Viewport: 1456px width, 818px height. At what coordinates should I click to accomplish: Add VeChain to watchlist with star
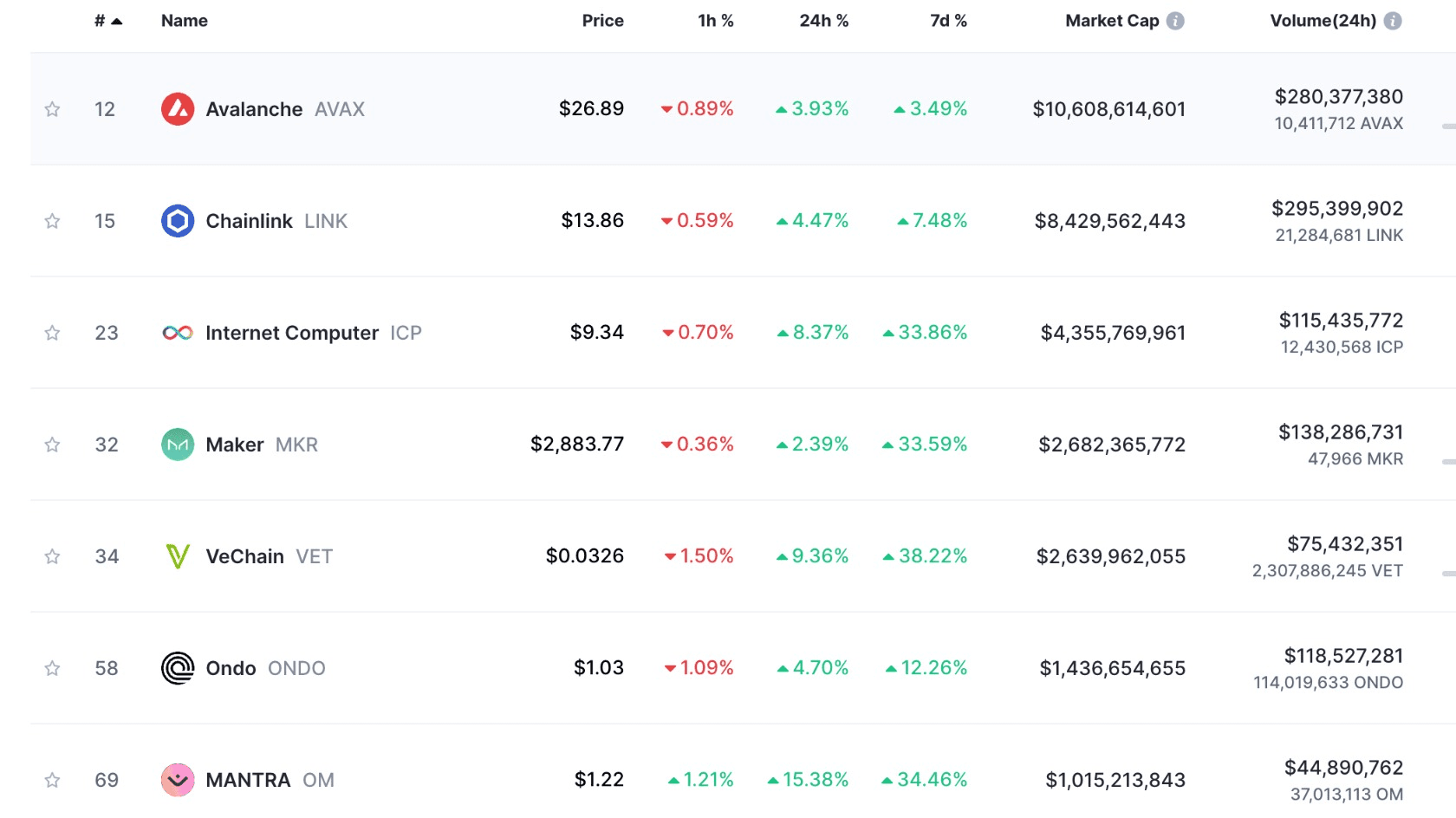52,556
